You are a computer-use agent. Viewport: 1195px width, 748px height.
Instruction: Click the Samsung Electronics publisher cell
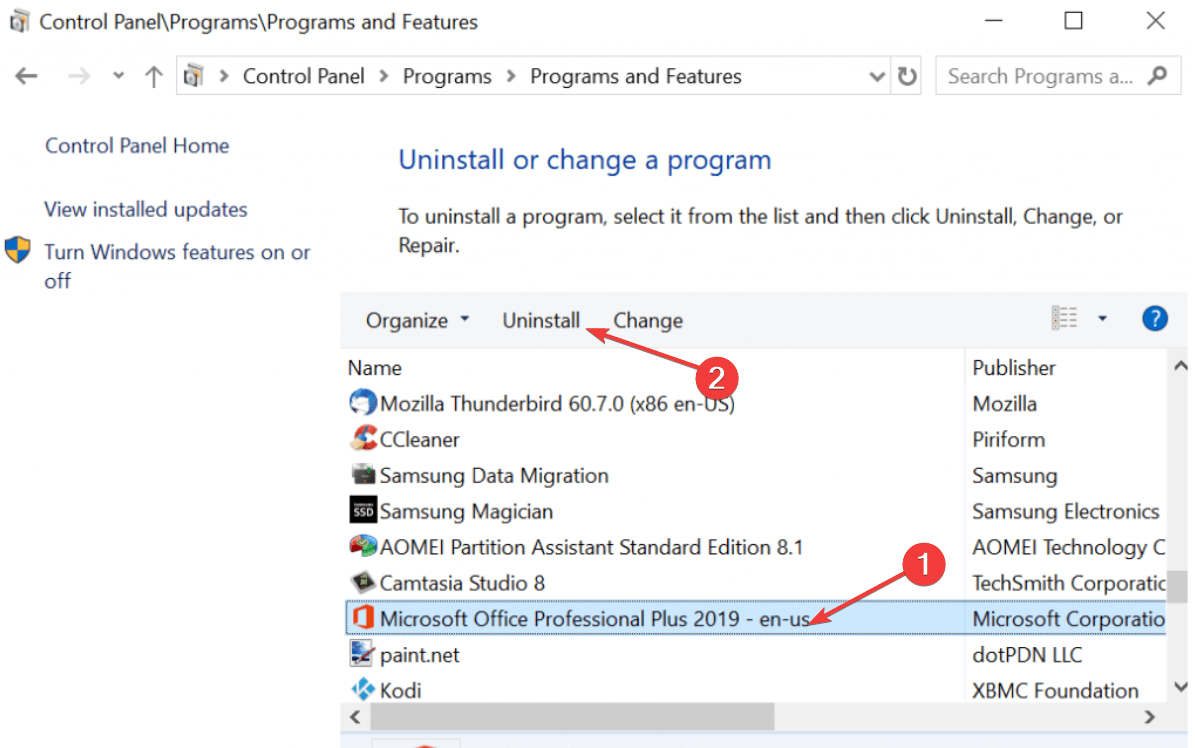pos(1065,512)
